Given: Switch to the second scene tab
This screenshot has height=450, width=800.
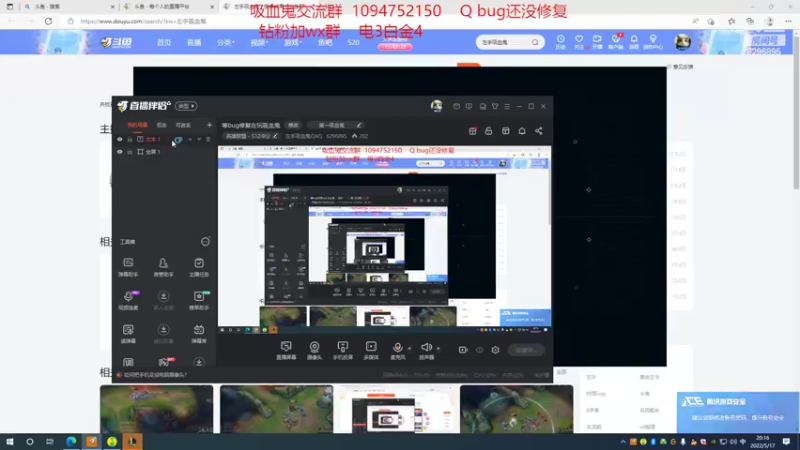Looking at the screenshot, I should [x=161, y=125].
